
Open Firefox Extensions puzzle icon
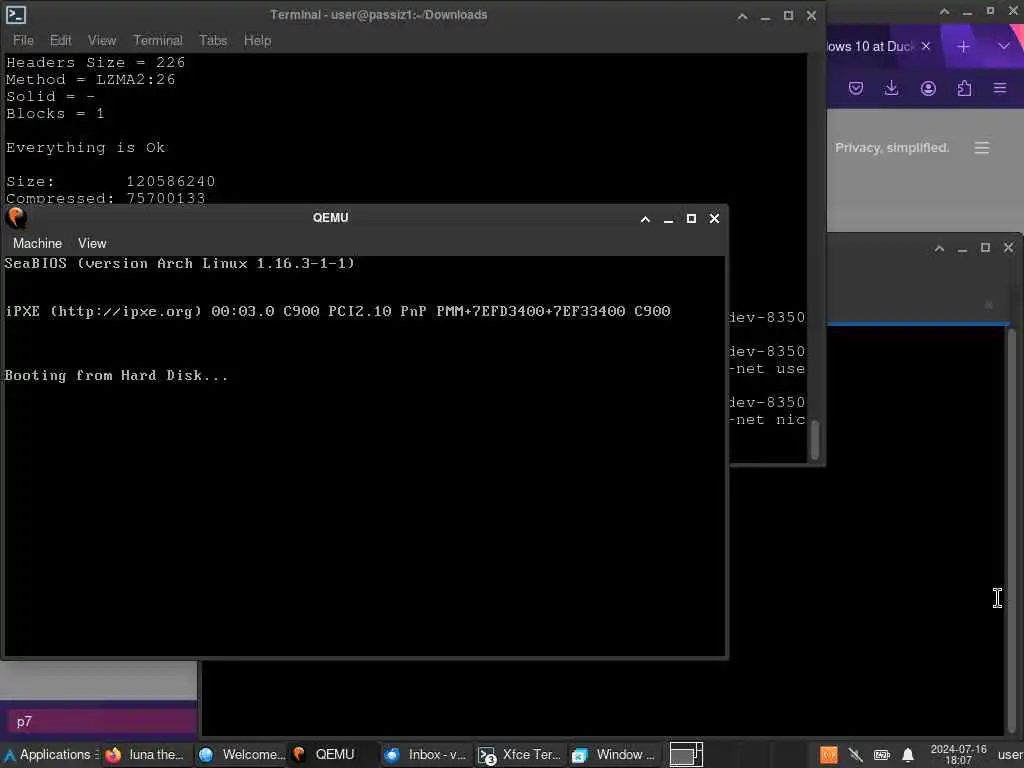(964, 88)
